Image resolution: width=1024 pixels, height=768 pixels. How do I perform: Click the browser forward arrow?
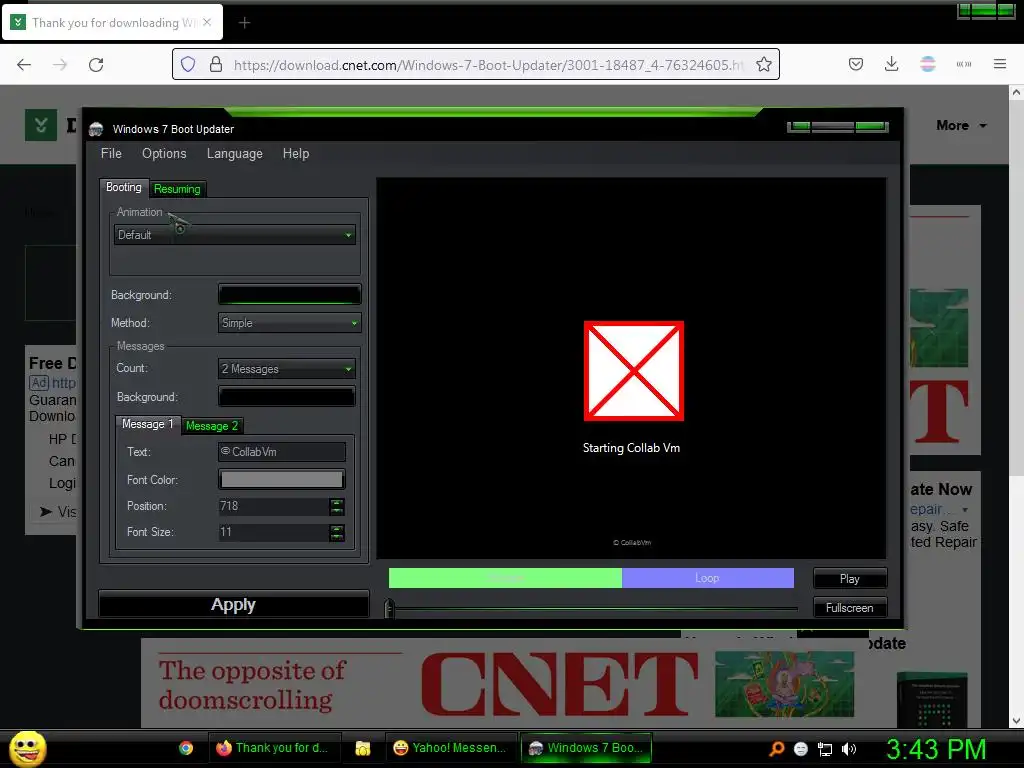coord(60,65)
